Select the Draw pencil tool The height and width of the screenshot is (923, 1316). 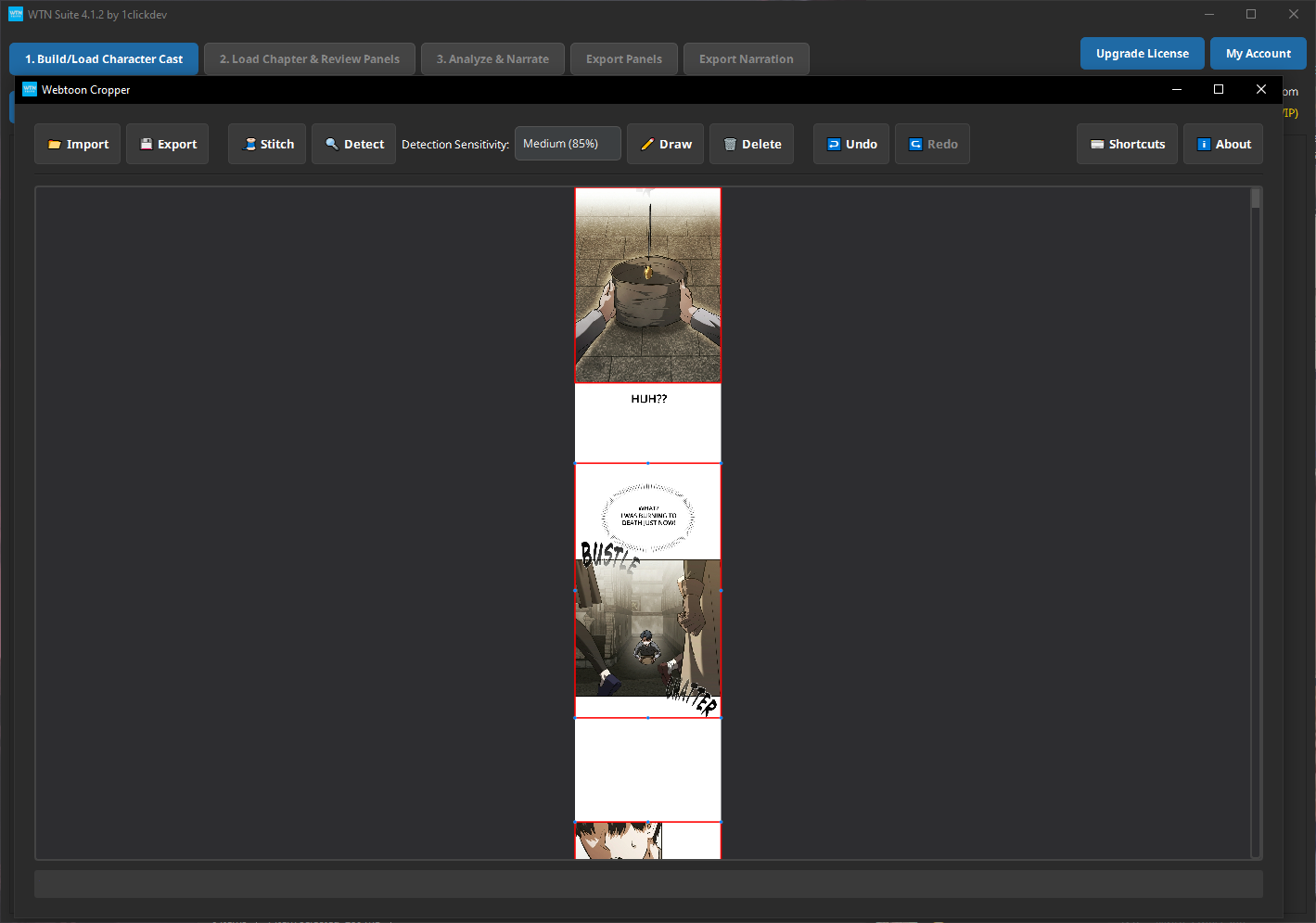665,144
